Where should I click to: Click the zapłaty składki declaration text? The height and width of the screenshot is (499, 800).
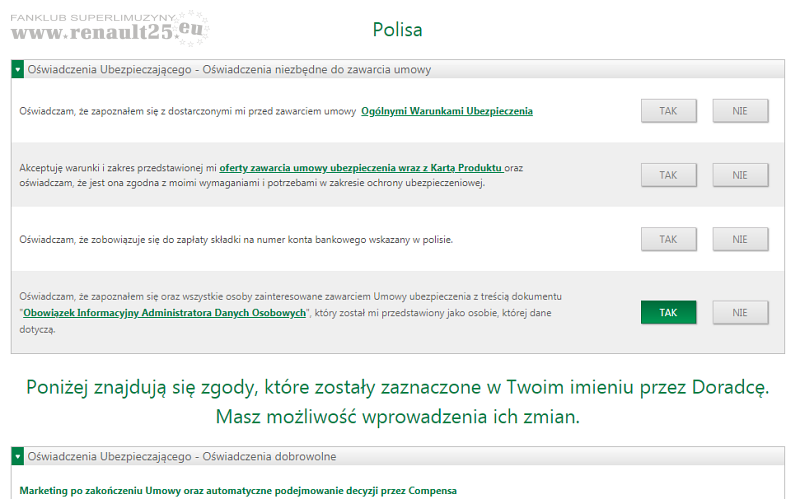click(x=236, y=240)
